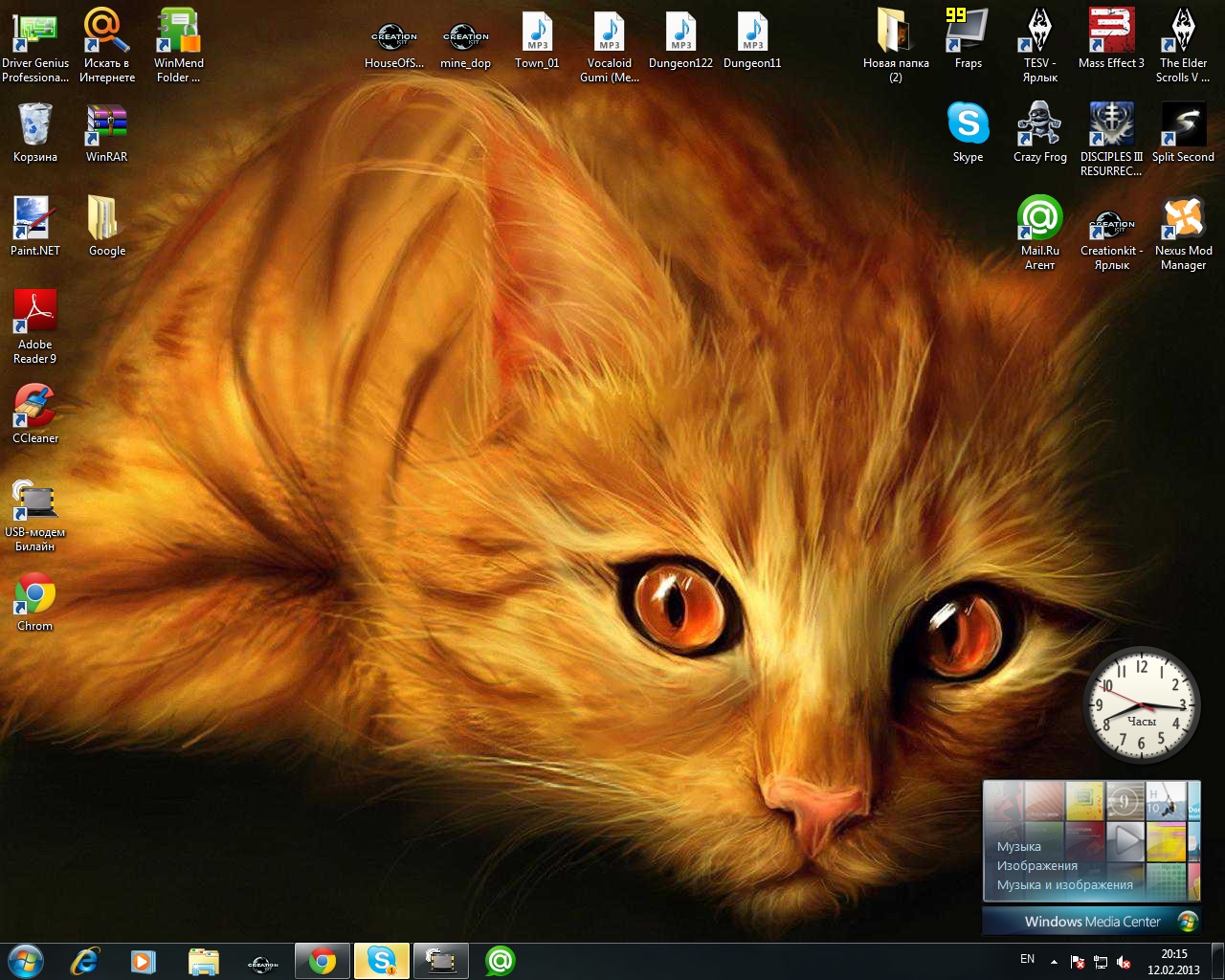Select the Crazy Frog shortcut
The image size is (1225, 980).
pos(1039,126)
